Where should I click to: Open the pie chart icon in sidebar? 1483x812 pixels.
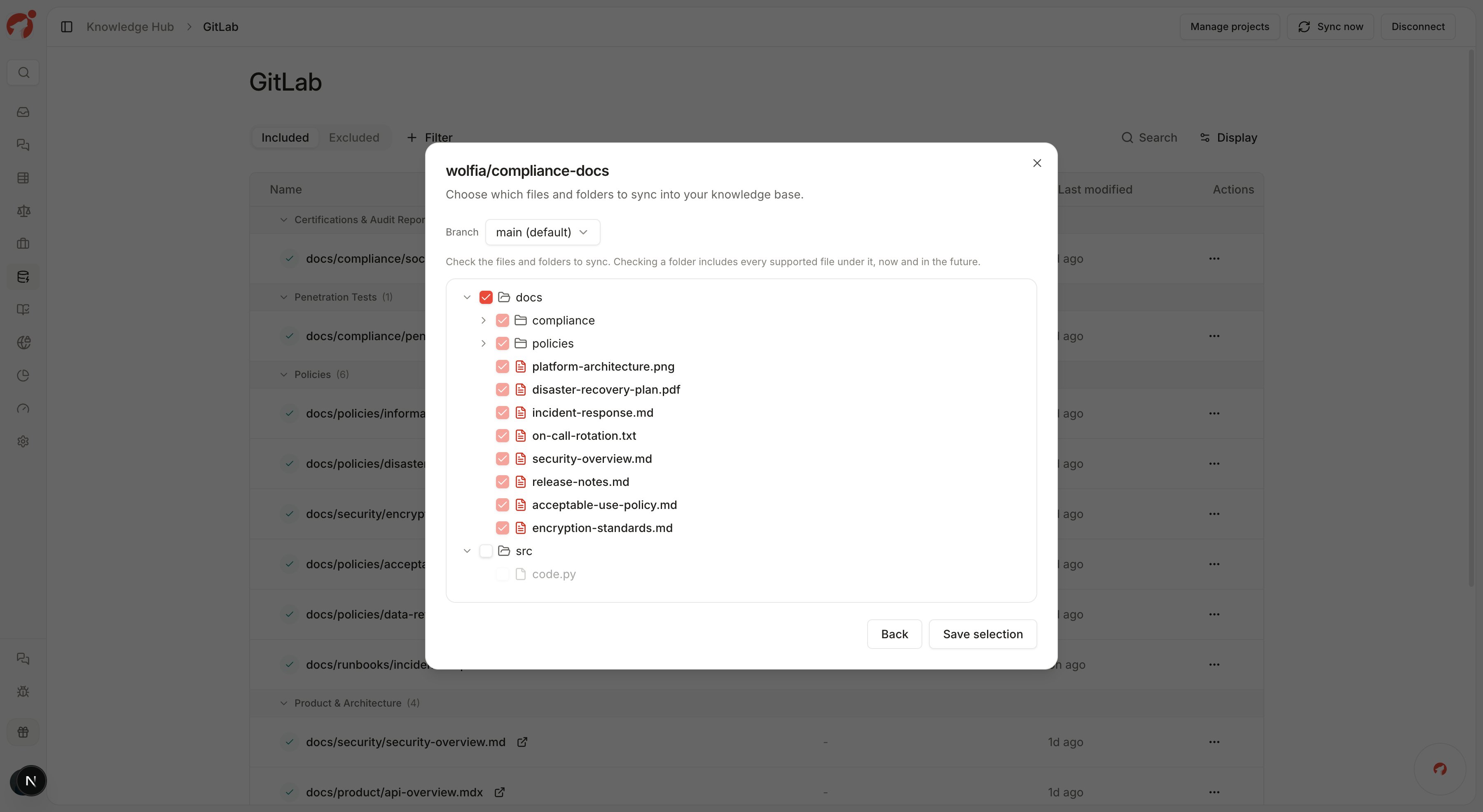[x=23, y=376]
